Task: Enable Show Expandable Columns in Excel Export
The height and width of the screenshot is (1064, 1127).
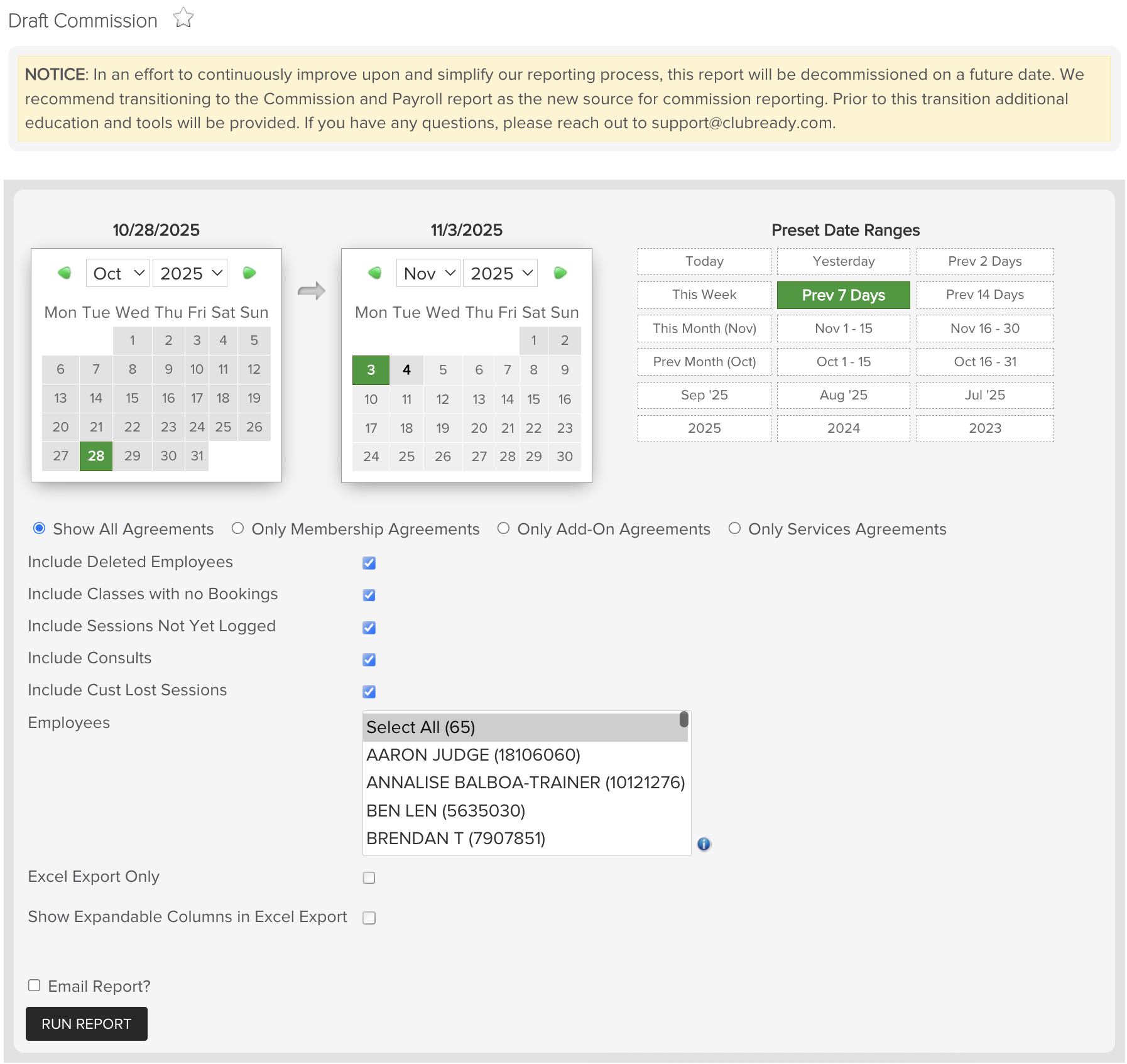Action: pos(369,918)
